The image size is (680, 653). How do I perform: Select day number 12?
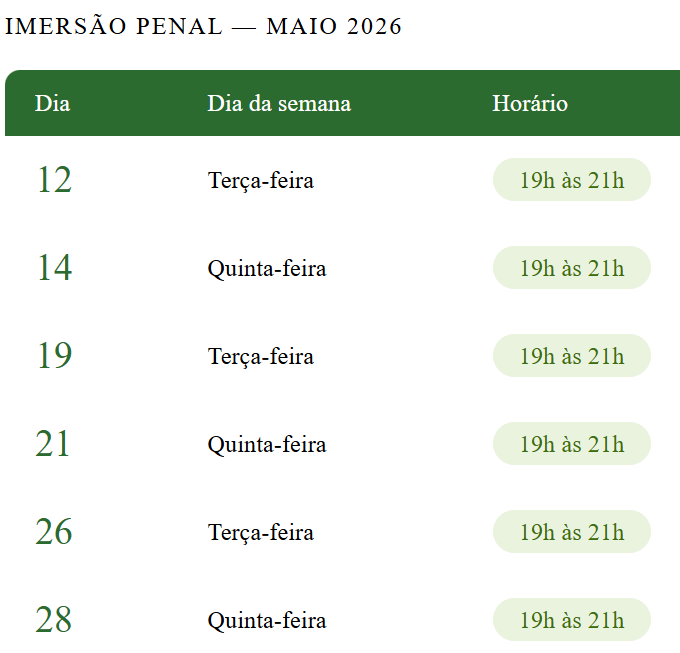tap(54, 180)
